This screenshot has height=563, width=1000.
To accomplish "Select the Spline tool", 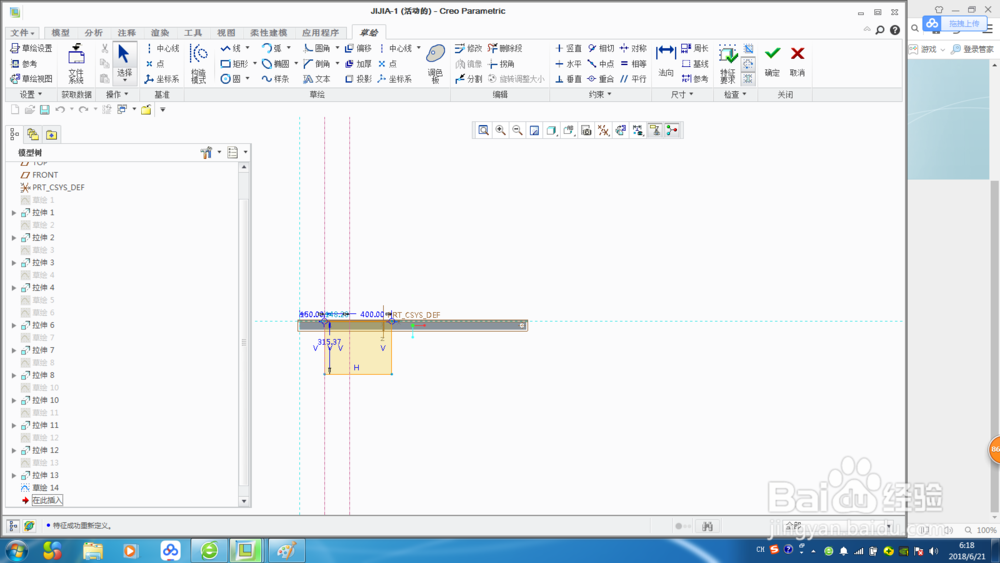I will click(x=276, y=79).
